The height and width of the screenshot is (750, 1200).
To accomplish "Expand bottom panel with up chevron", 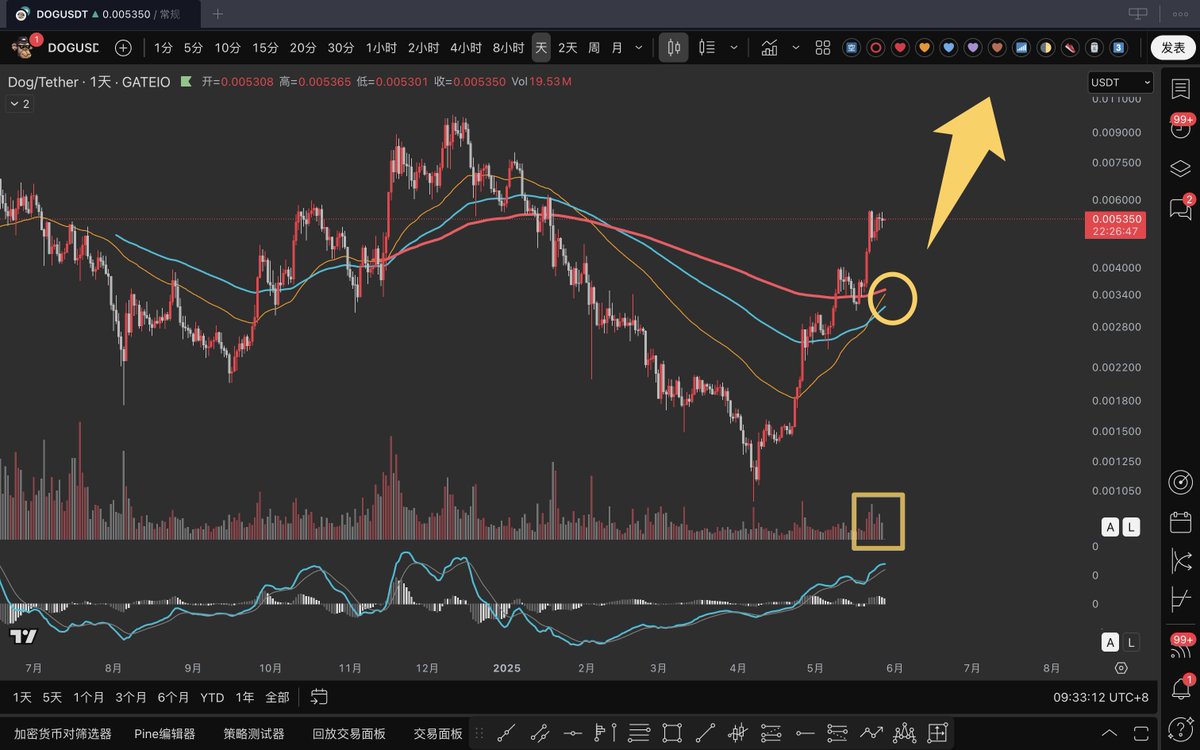I will 1110,733.
